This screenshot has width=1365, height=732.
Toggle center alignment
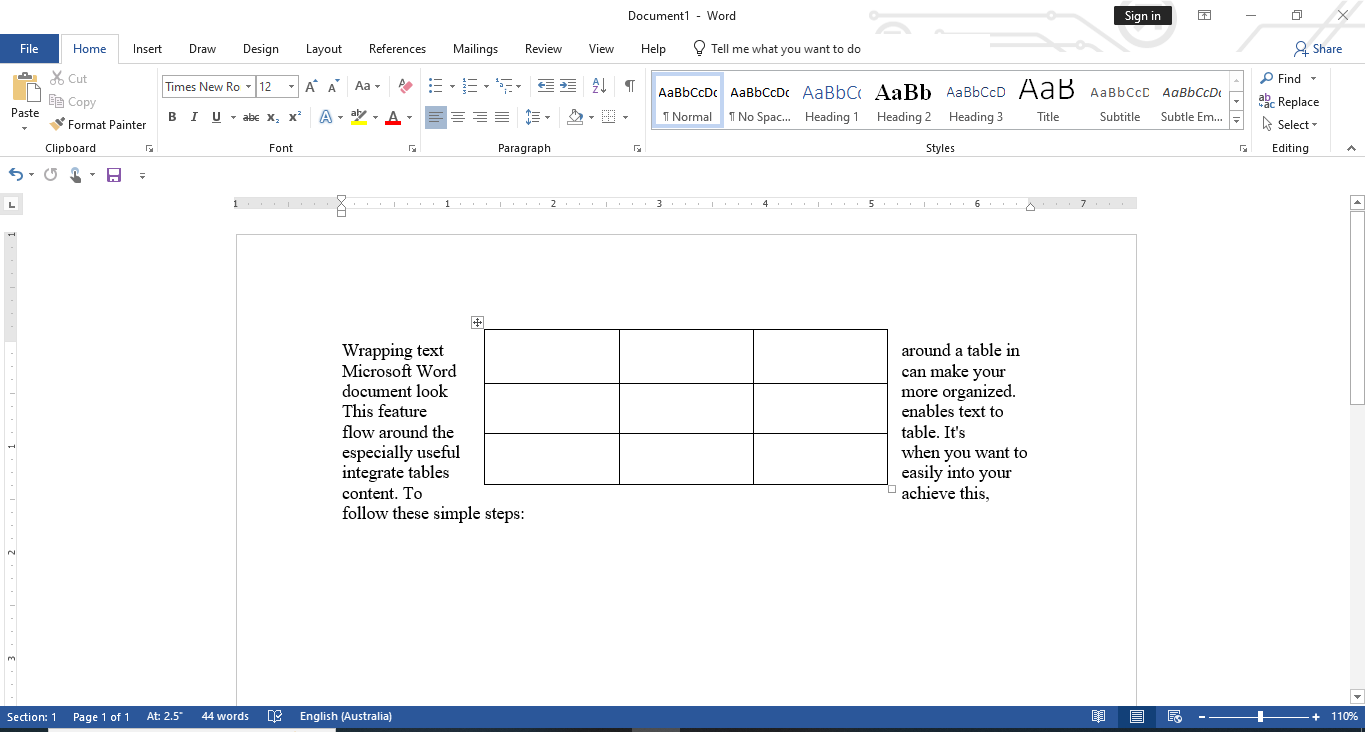(x=458, y=117)
